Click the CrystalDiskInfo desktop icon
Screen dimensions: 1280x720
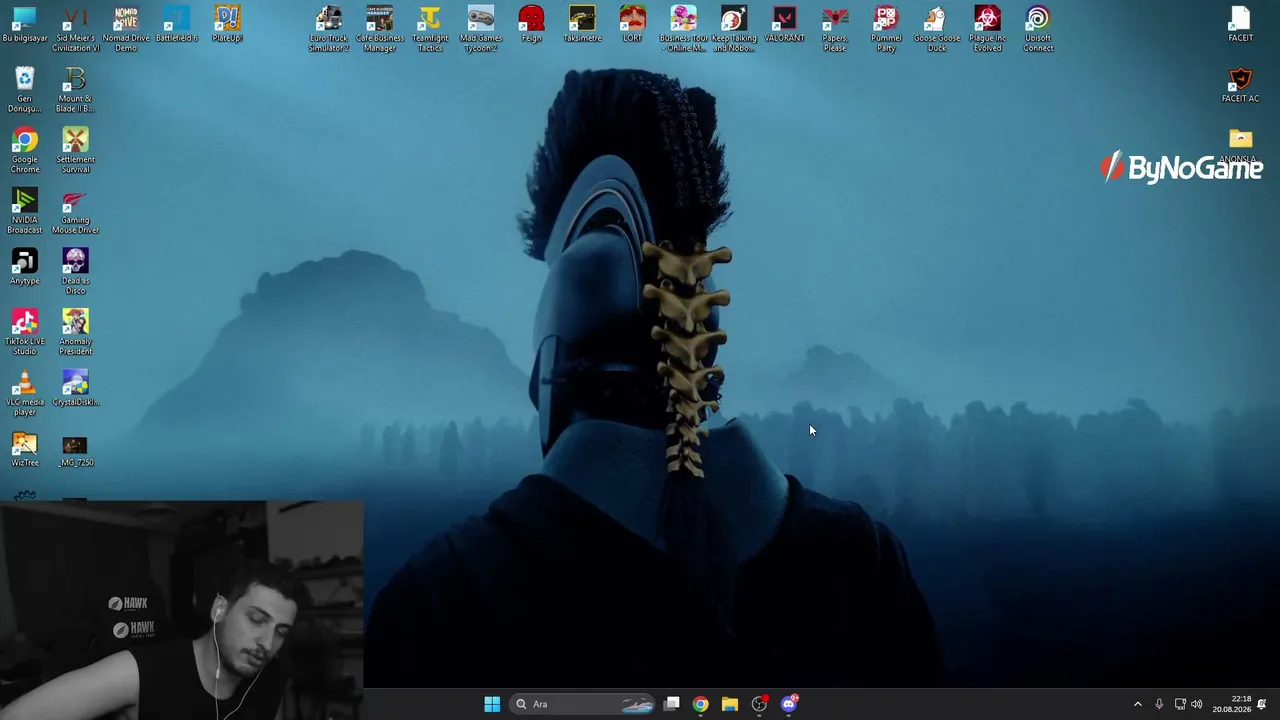tap(75, 389)
